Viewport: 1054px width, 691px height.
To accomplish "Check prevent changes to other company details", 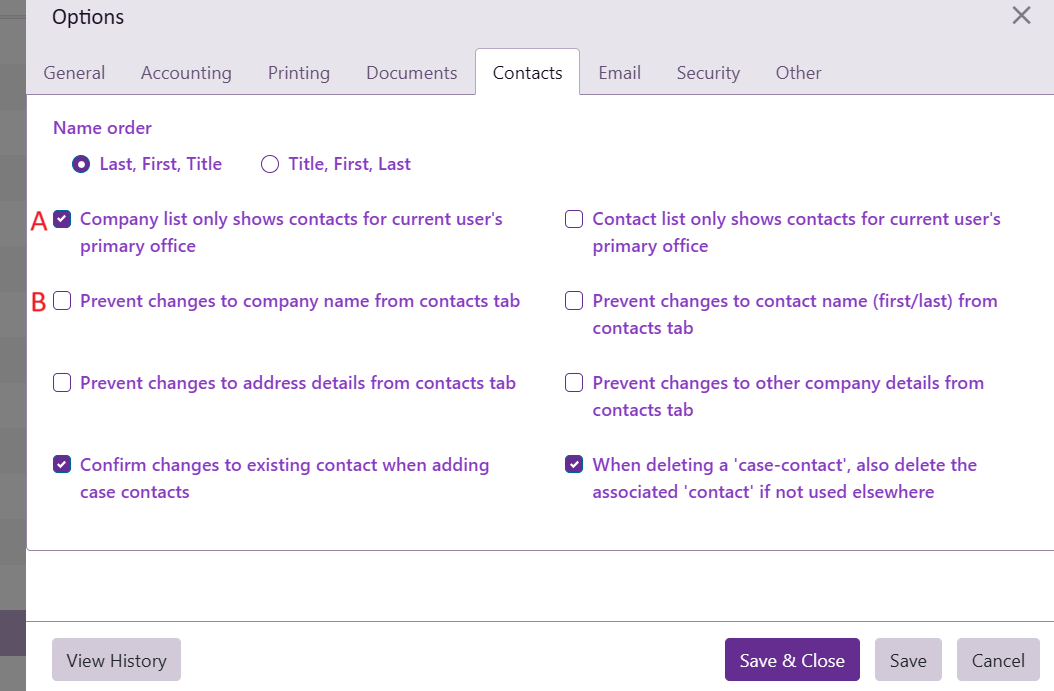I will tap(574, 383).
